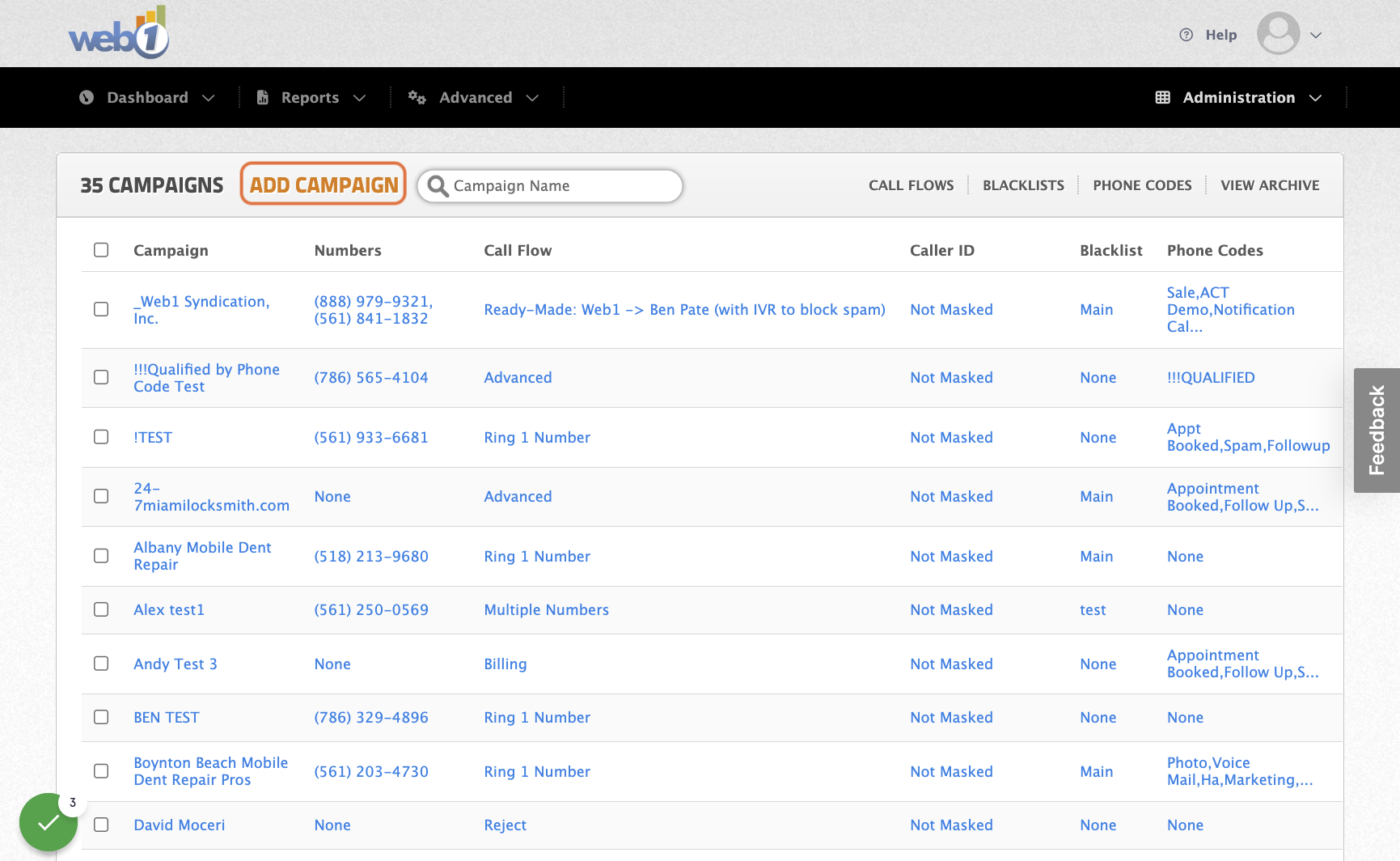Click Not Masked in Alex test1 row
This screenshot has height=861, width=1400.
tap(951, 610)
